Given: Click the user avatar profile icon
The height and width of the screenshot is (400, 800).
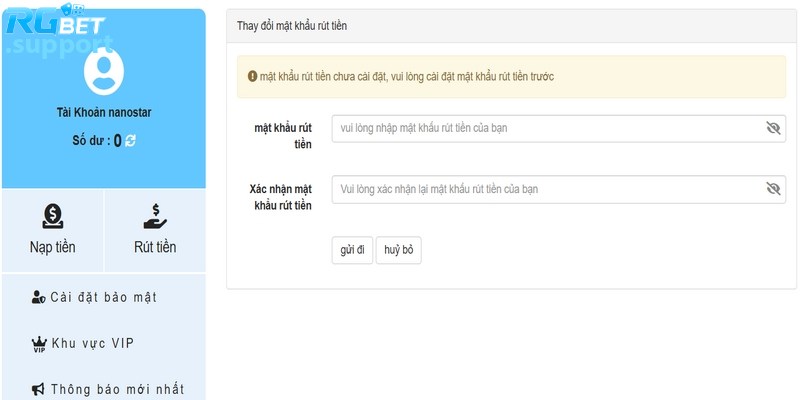Looking at the screenshot, I should (104, 71).
